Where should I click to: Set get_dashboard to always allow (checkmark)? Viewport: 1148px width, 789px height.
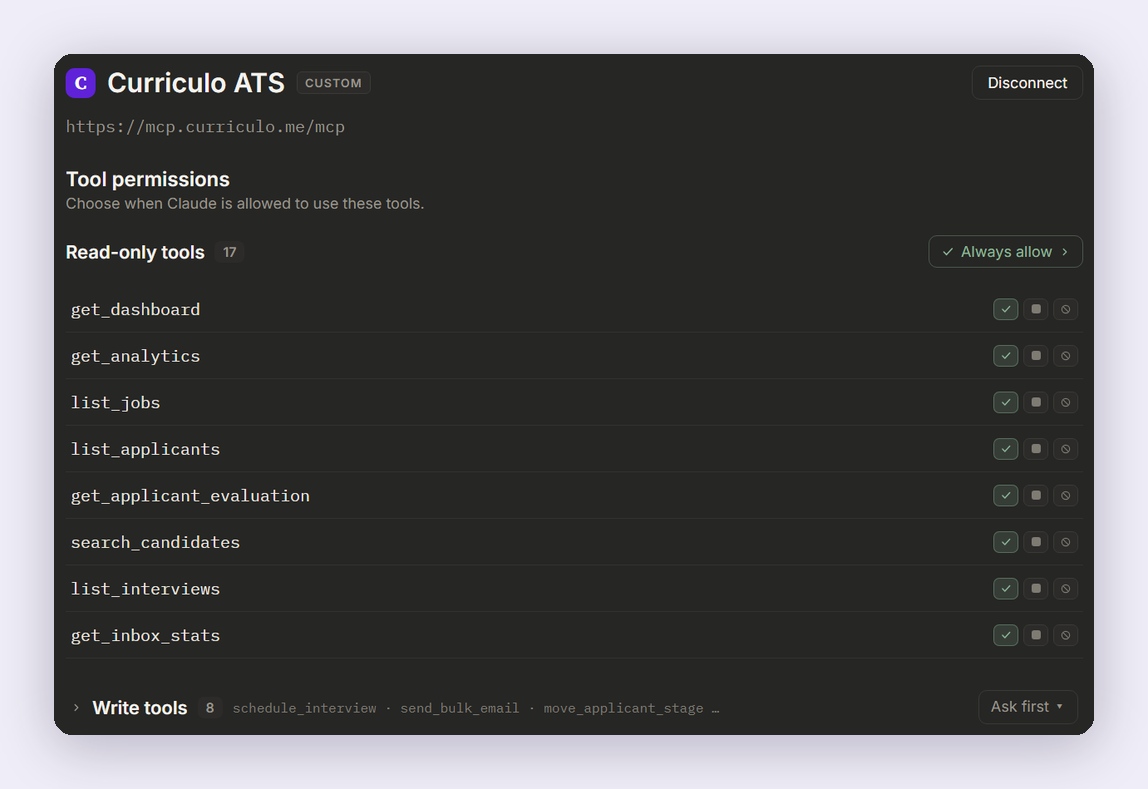(x=1005, y=309)
